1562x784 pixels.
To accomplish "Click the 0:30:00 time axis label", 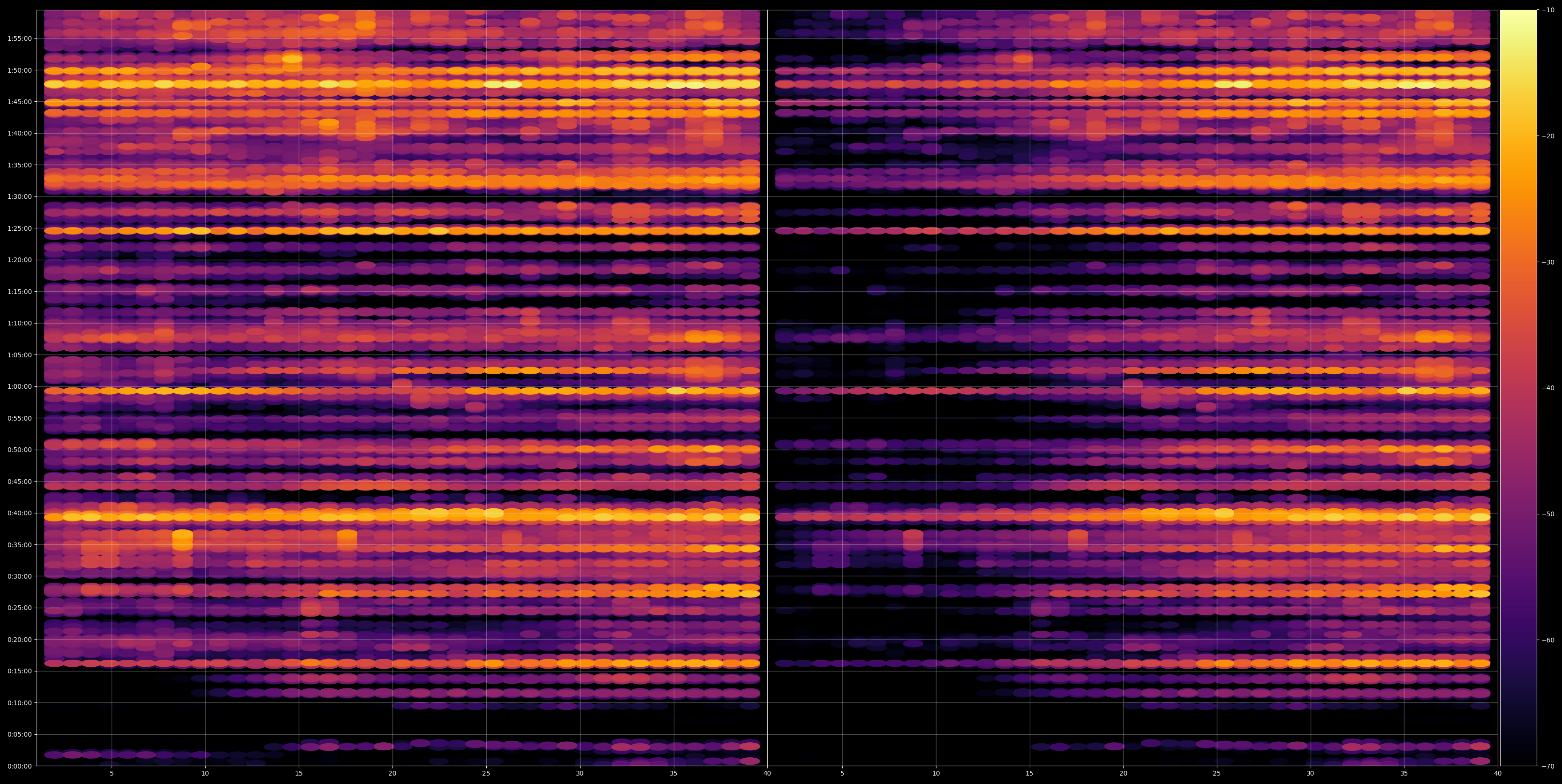I will pos(19,576).
